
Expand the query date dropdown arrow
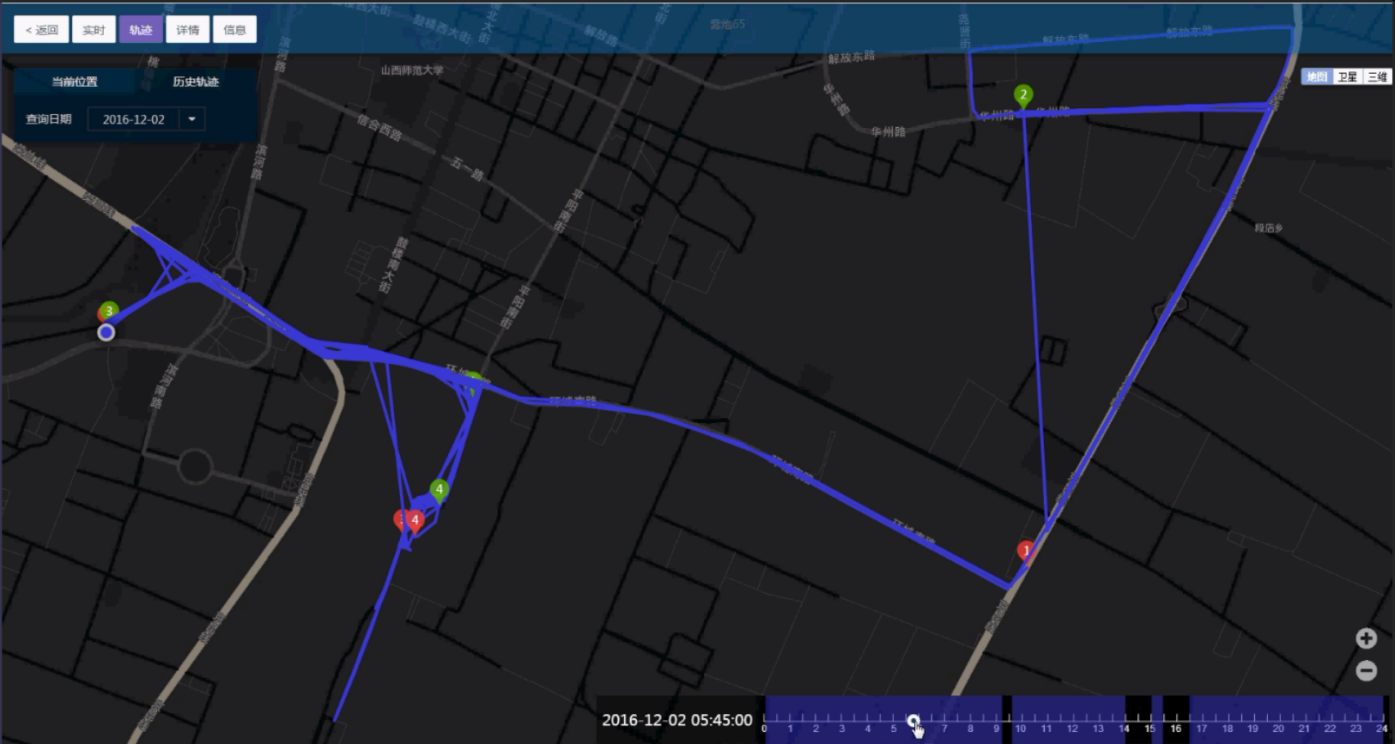coord(192,119)
